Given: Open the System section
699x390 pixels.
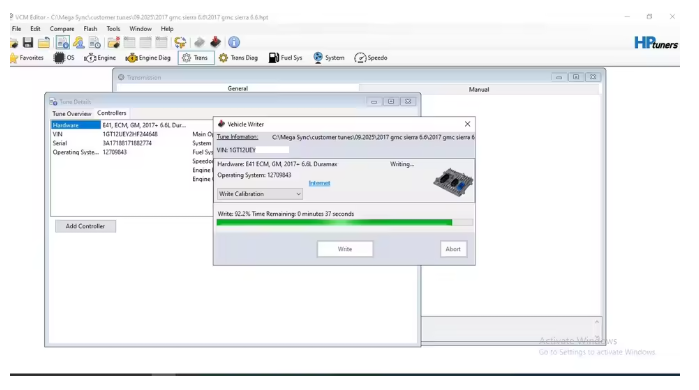Looking at the screenshot, I should click(329, 58).
